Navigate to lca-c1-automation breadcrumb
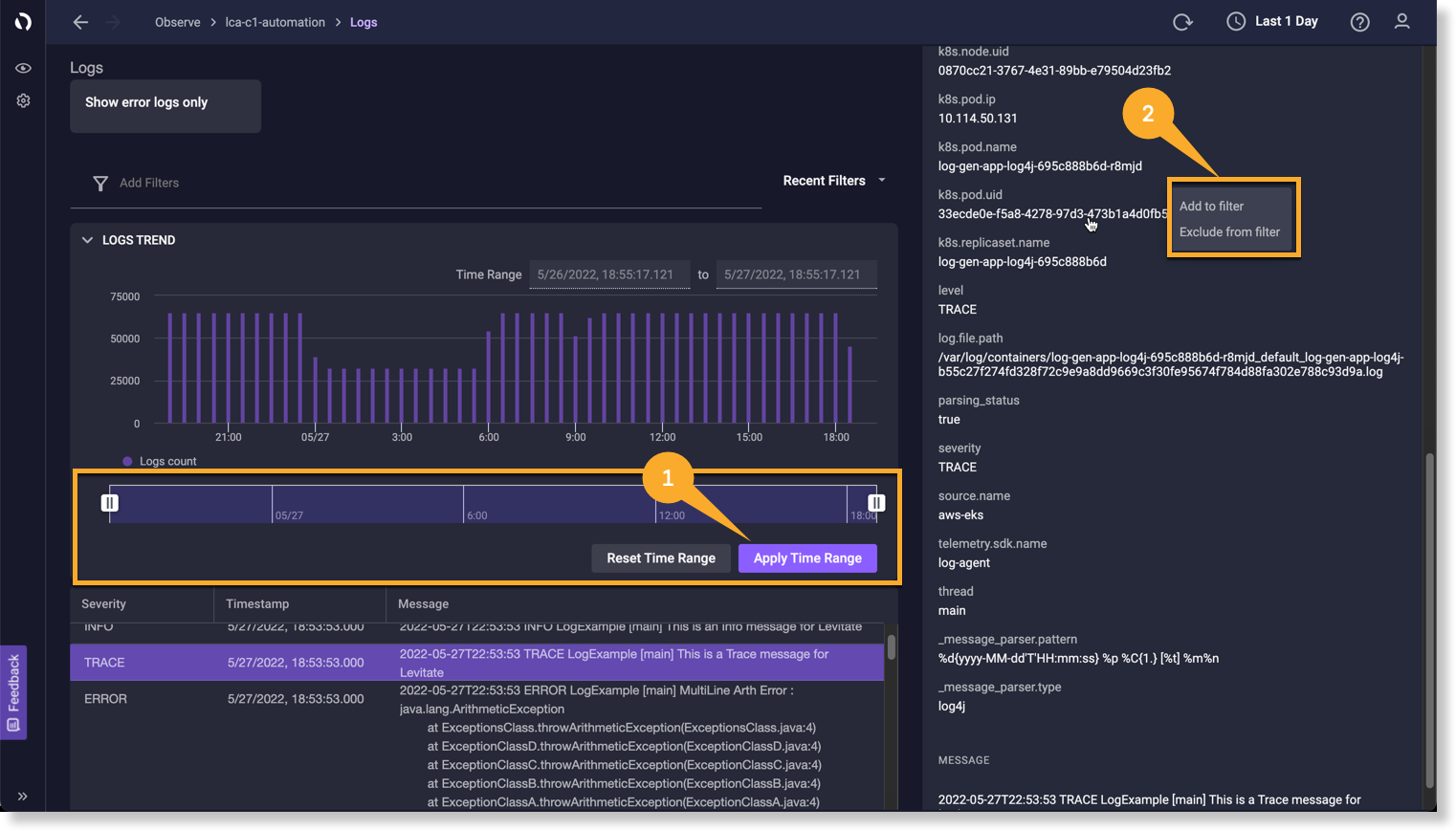The width and height of the screenshot is (1456, 831). click(x=275, y=22)
